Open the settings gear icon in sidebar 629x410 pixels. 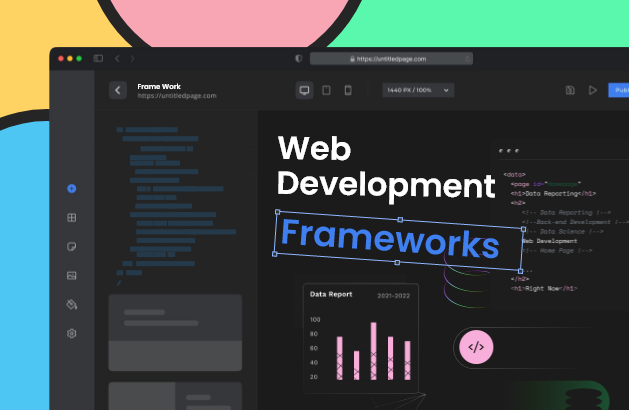pyautogui.click(x=72, y=333)
